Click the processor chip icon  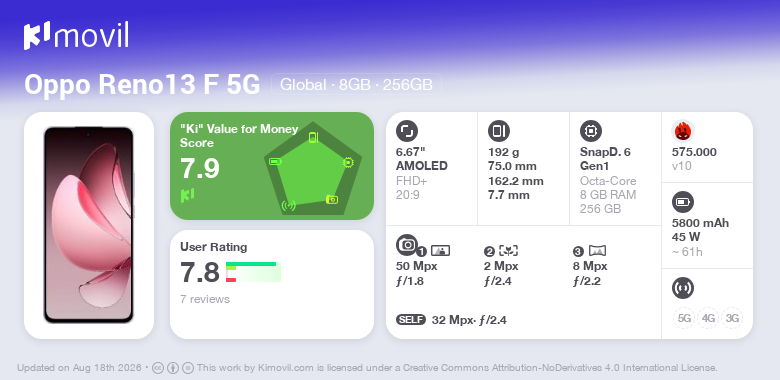(x=591, y=131)
